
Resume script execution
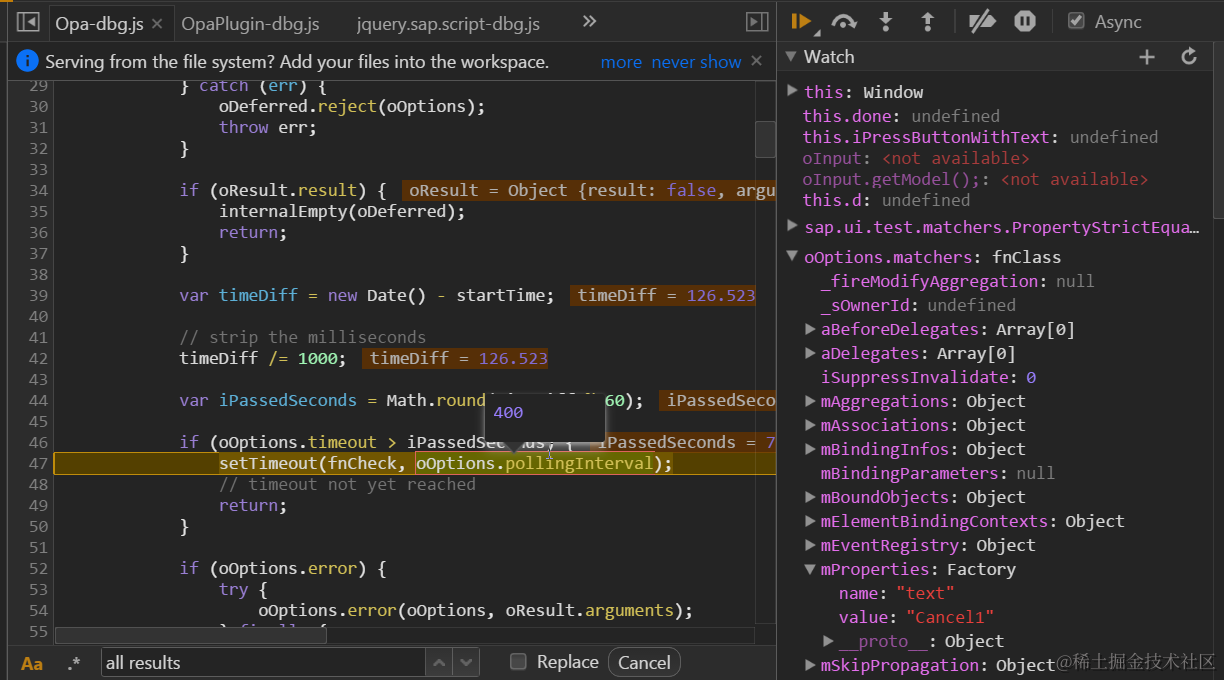pos(801,21)
